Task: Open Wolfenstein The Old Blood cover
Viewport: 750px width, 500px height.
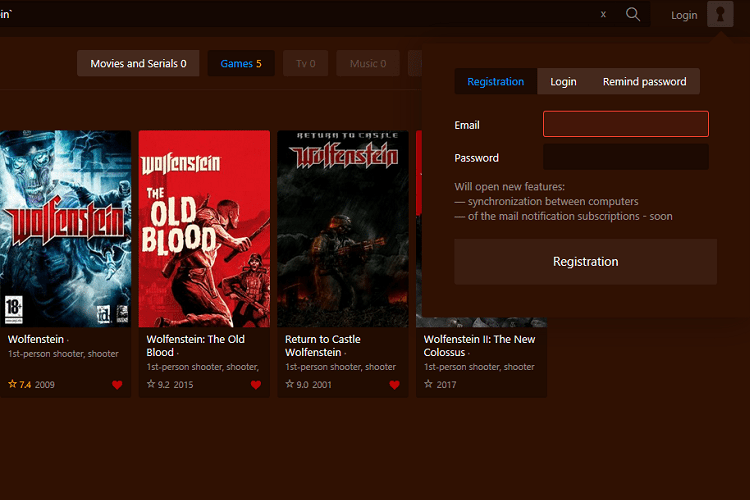Action: (204, 229)
